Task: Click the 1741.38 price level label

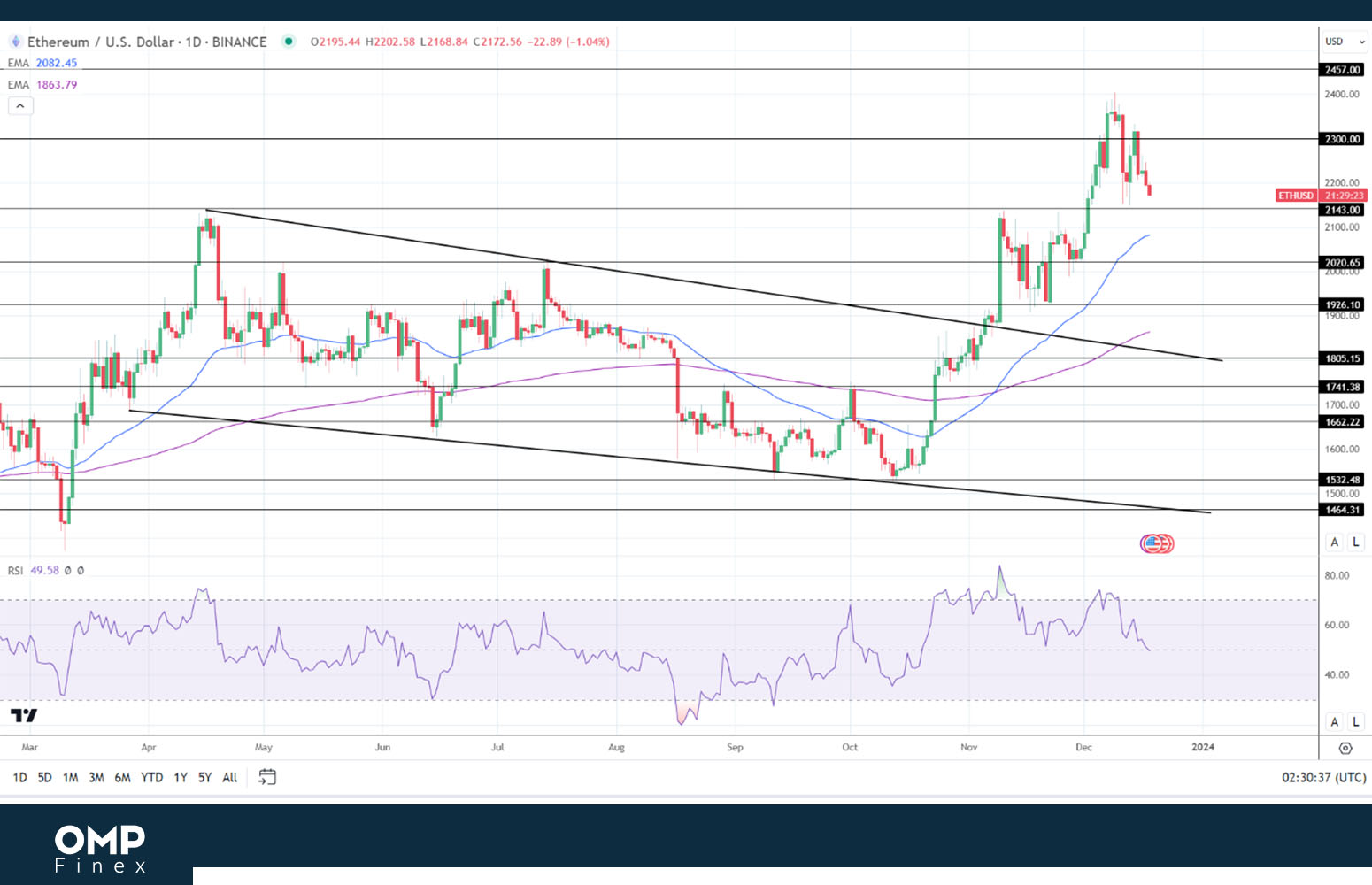Action: click(x=1343, y=387)
